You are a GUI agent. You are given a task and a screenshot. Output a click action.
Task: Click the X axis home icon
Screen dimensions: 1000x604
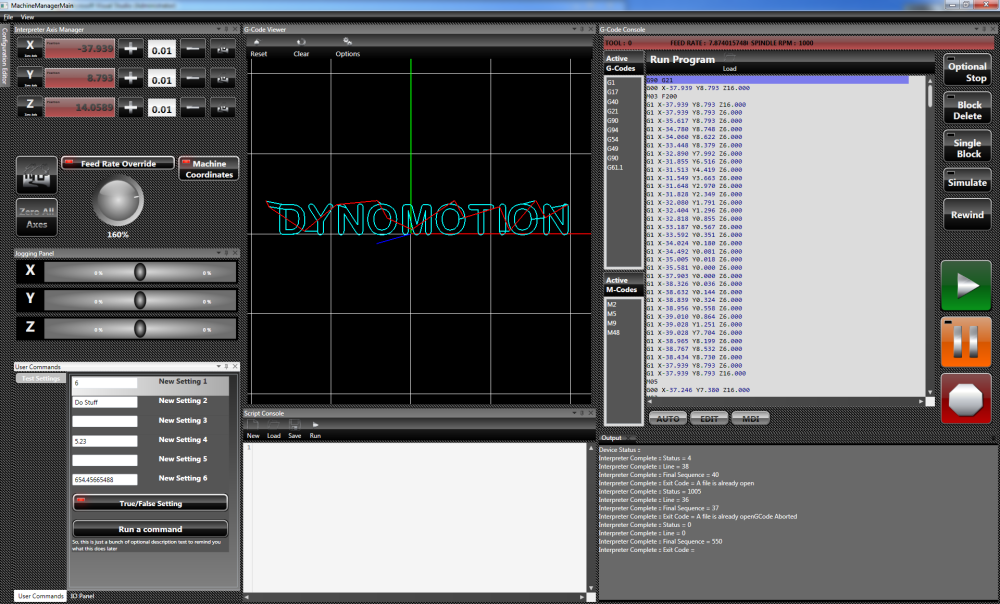point(223,48)
